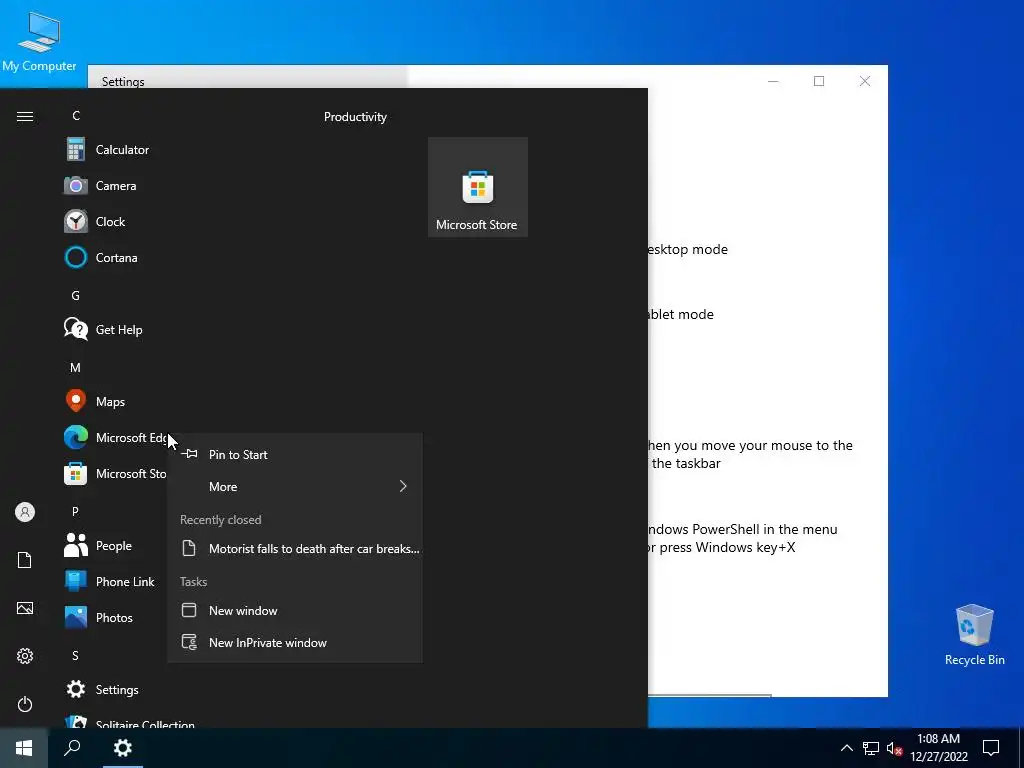Expand the More submenu
This screenshot has width=1024, height=768.
pos(295,487)
